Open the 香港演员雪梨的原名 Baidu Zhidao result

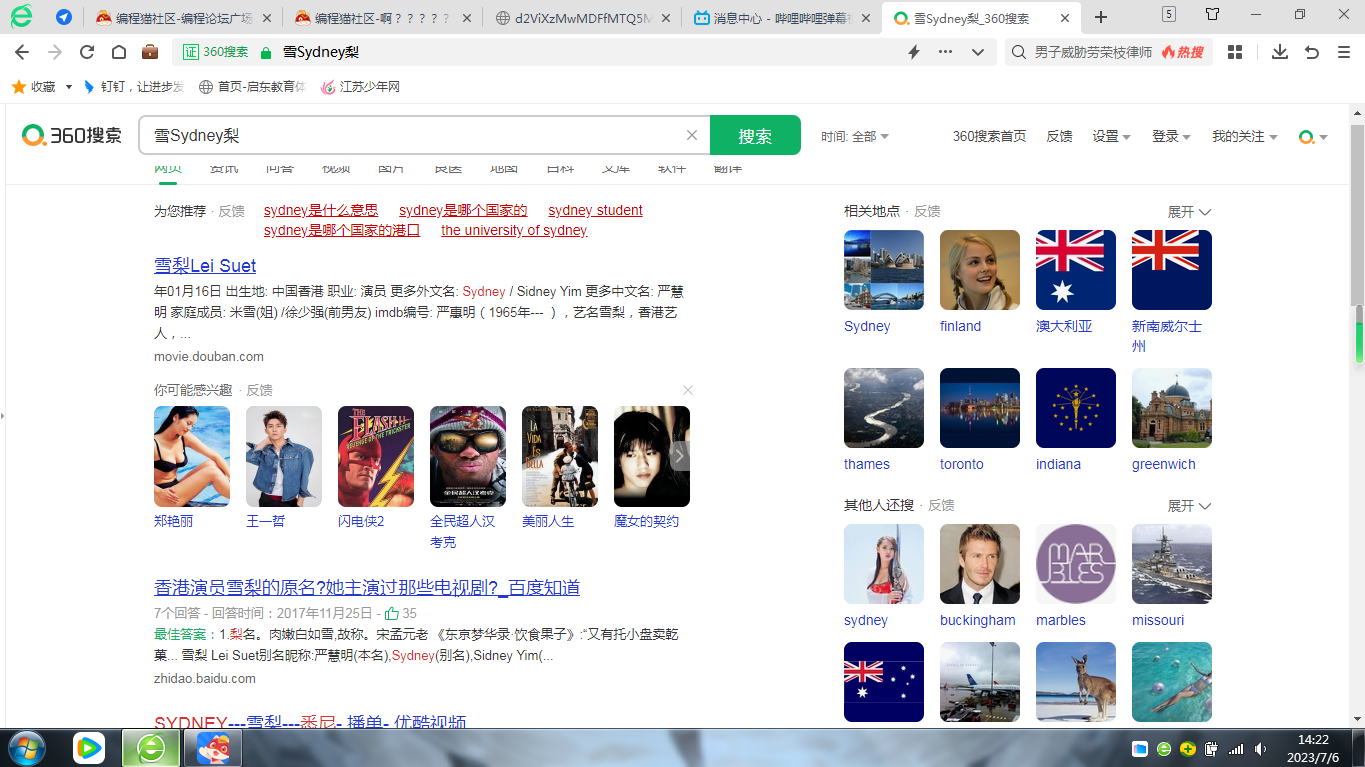pos(367,588)
